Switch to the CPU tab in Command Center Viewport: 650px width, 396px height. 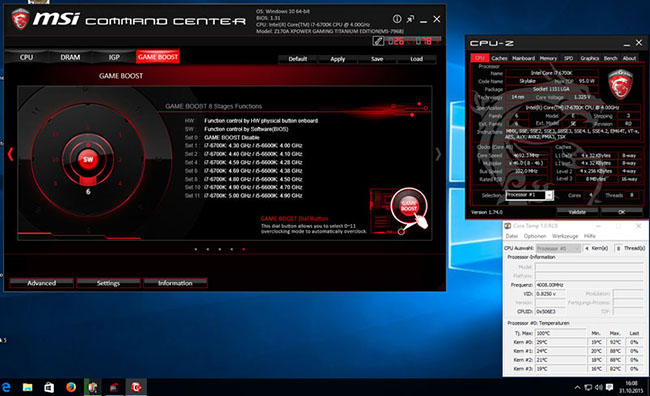[x=26, y=57]
